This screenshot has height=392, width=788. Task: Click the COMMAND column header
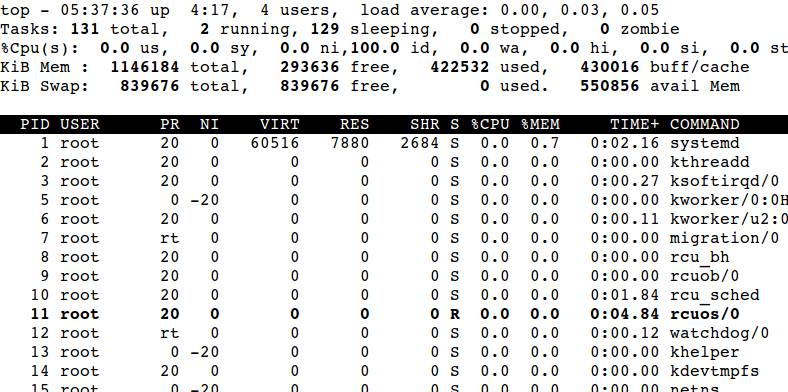705,124
